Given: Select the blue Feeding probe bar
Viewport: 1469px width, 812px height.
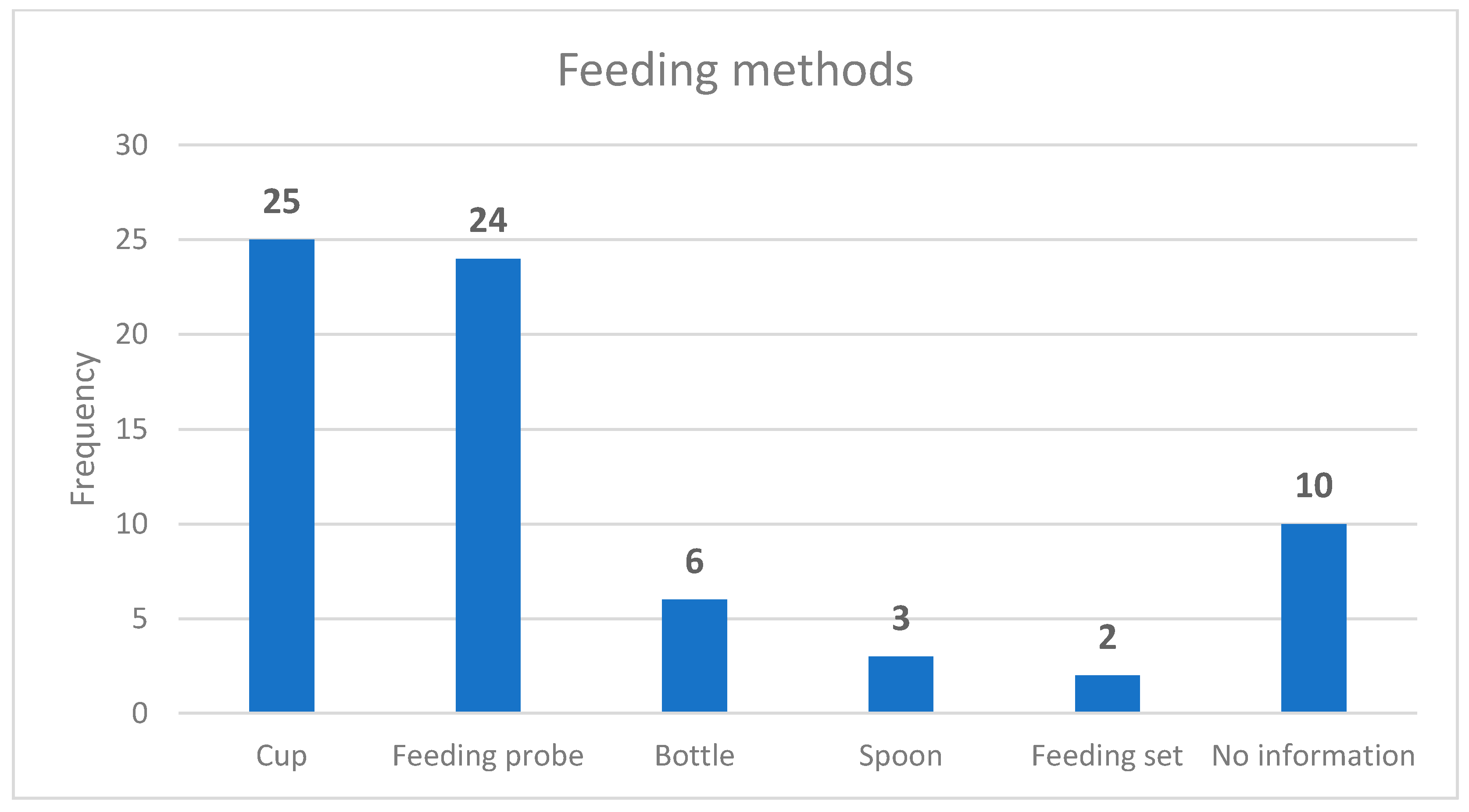Looking at the screenshot, I should coord(488,485).
